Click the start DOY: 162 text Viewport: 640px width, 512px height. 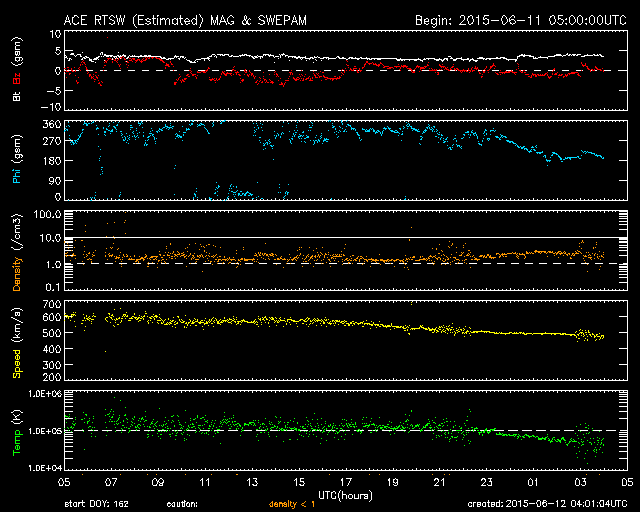point(97,504)
